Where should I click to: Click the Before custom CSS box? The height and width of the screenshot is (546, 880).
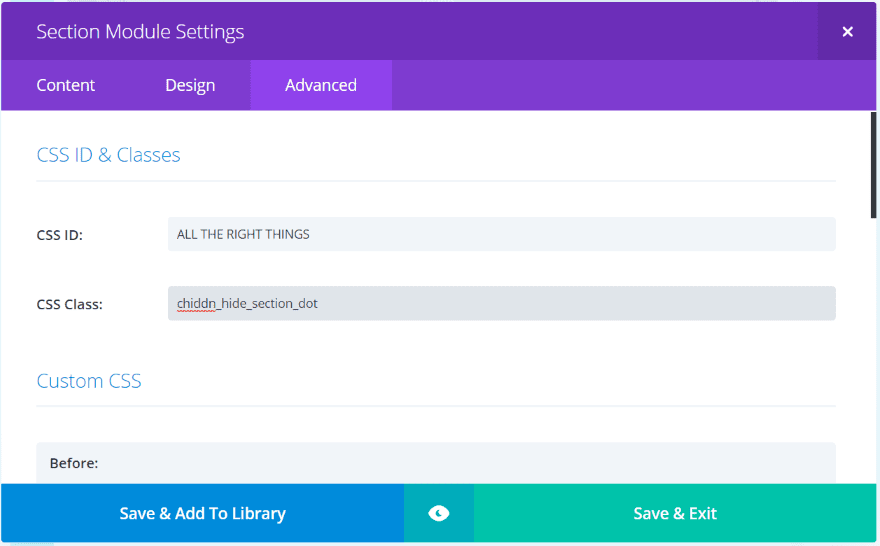(435, 463)
